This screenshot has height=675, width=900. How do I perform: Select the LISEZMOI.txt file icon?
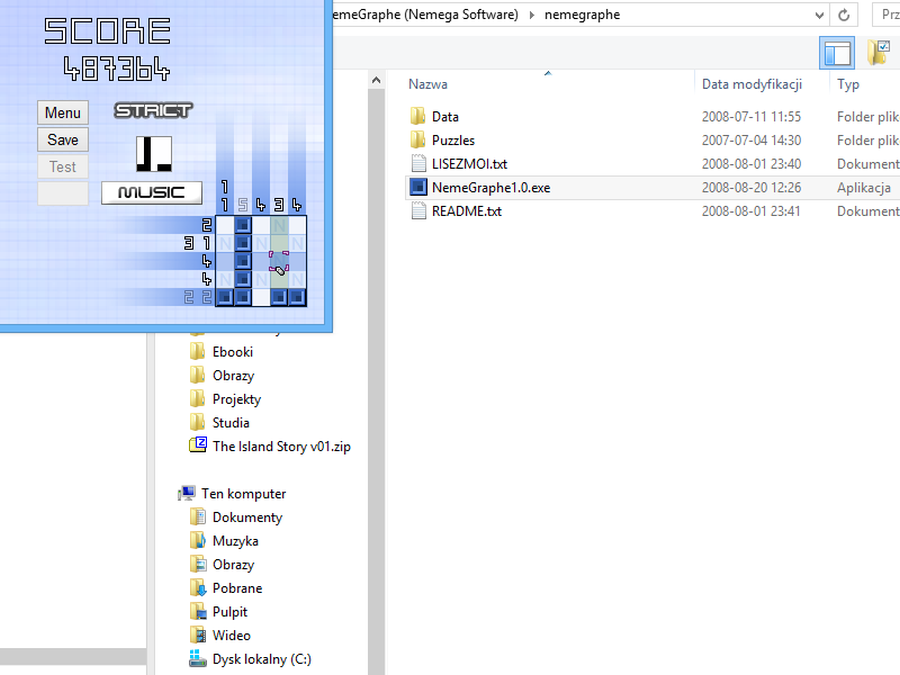[x=418, y=164]
